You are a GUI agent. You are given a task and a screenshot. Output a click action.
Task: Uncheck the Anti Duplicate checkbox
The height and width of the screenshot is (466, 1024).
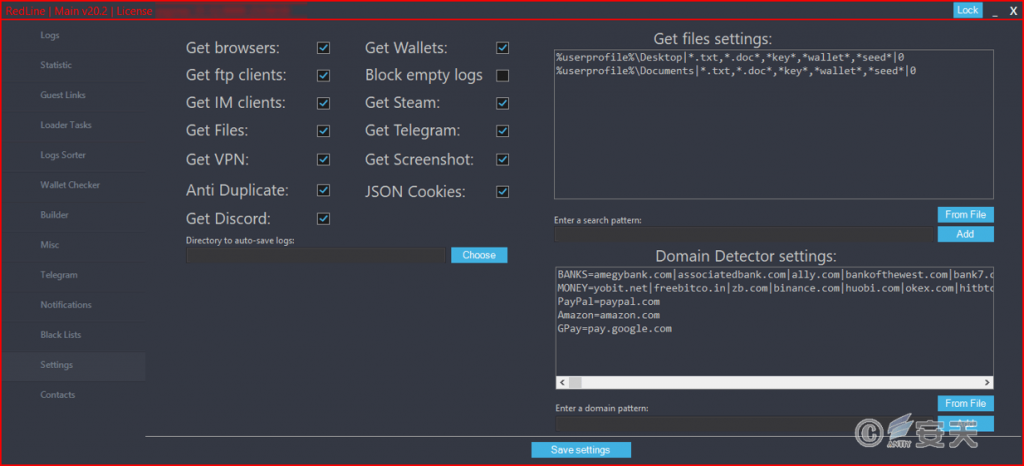pos(323,190)
